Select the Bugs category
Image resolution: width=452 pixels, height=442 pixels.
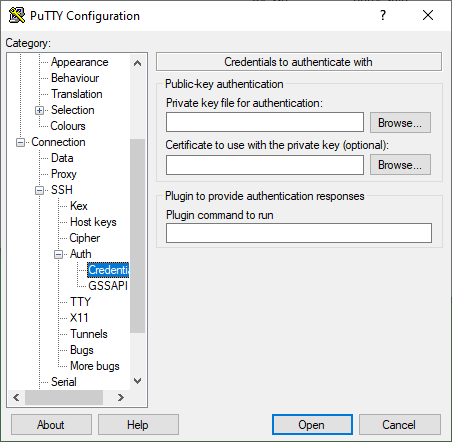(x=82, y=350)
